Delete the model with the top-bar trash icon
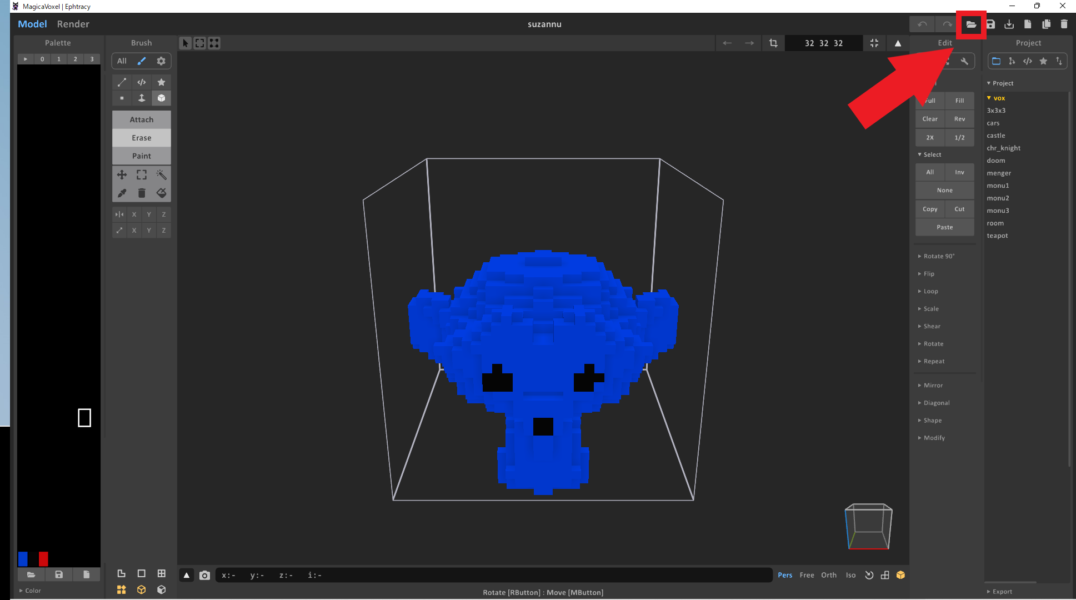The height and width of the screenshot is (600, 1076). pos(1064,24)
